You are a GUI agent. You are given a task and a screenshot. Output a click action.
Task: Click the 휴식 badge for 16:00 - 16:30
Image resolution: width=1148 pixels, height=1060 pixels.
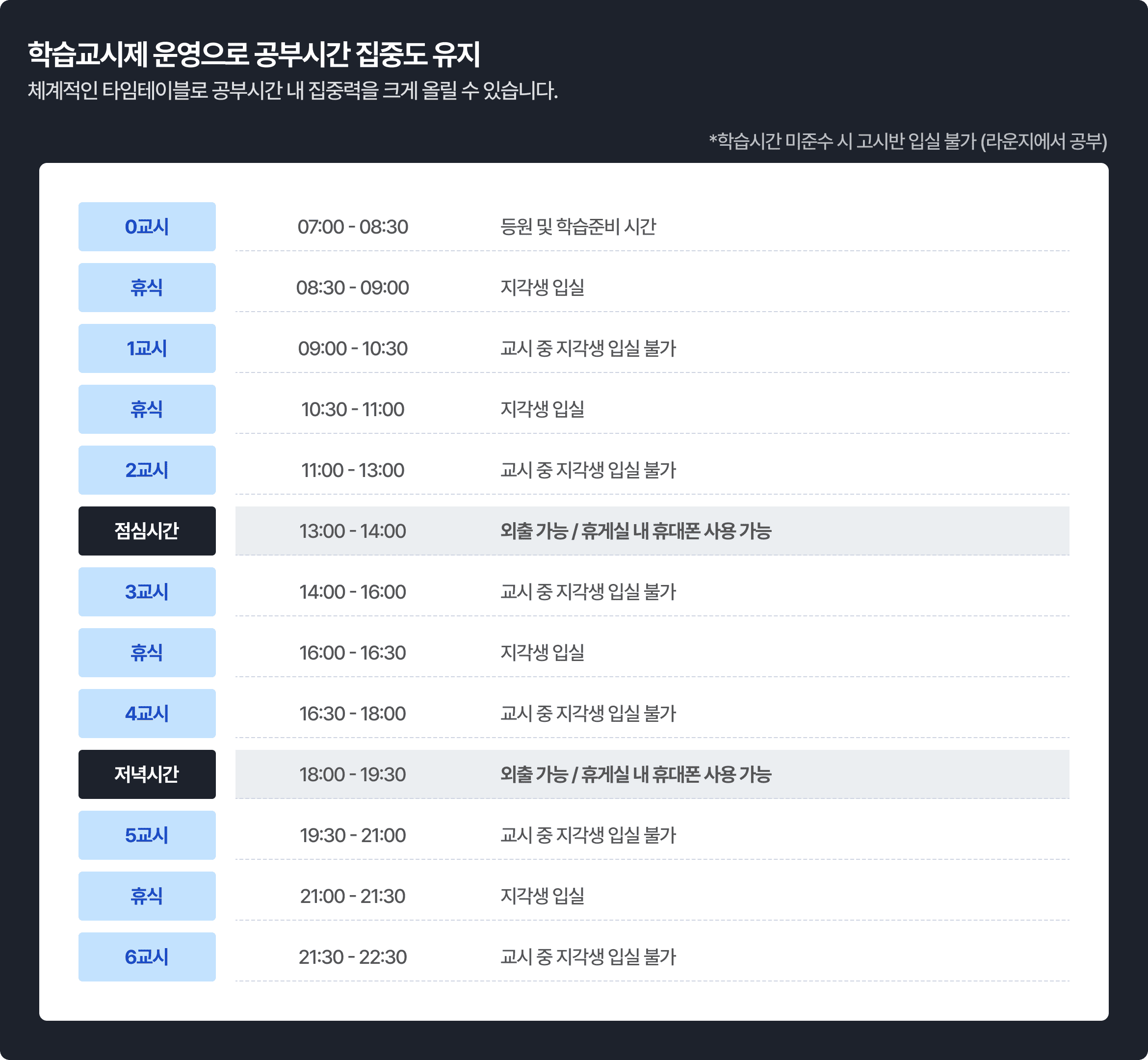tap(147, 652)
